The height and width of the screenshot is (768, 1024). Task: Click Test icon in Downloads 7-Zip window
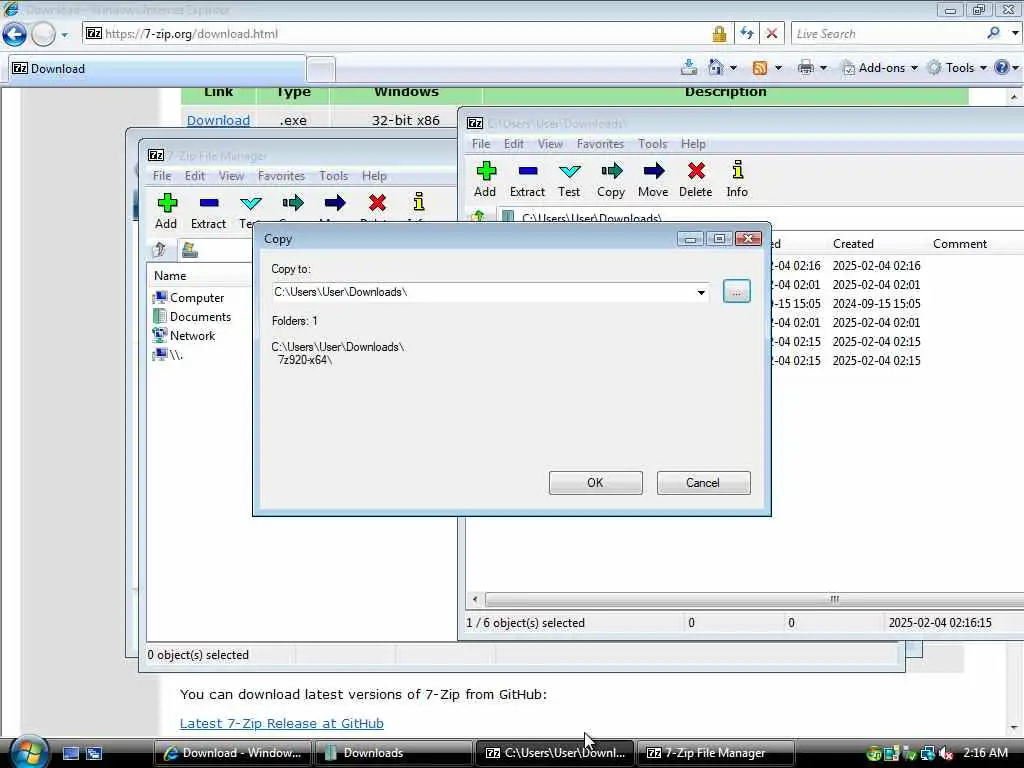[569, 171]
